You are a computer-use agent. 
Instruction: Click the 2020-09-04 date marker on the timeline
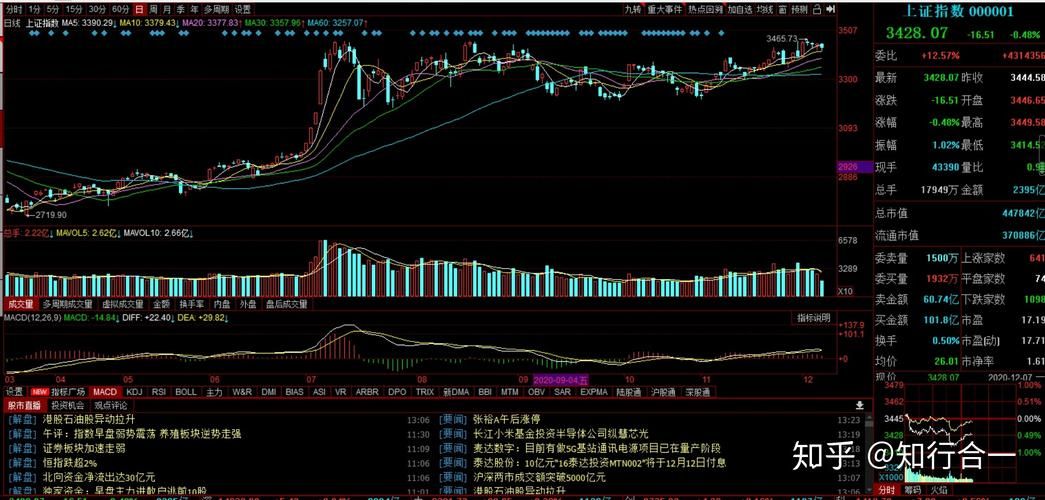point(560,380)
